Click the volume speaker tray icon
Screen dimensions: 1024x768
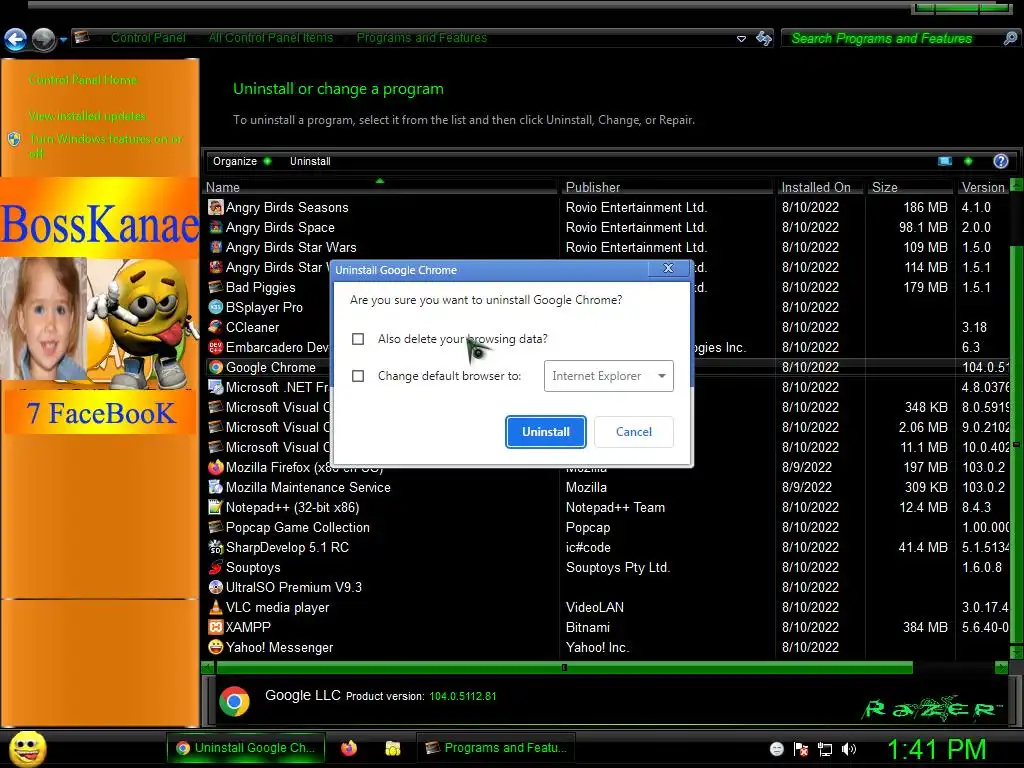click(x=849, y=749)
